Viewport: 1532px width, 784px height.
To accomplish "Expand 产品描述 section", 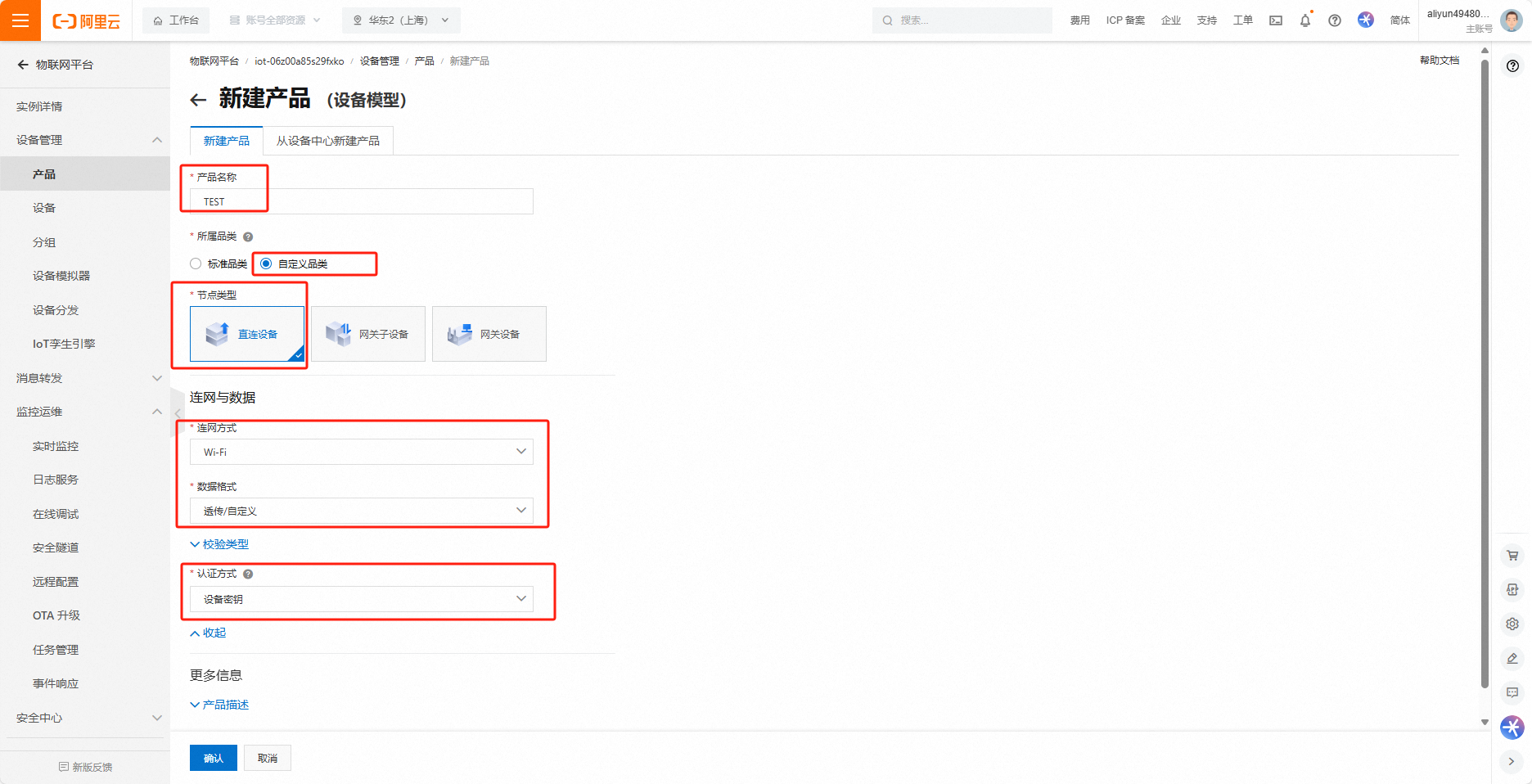I will tap(219, 705).
